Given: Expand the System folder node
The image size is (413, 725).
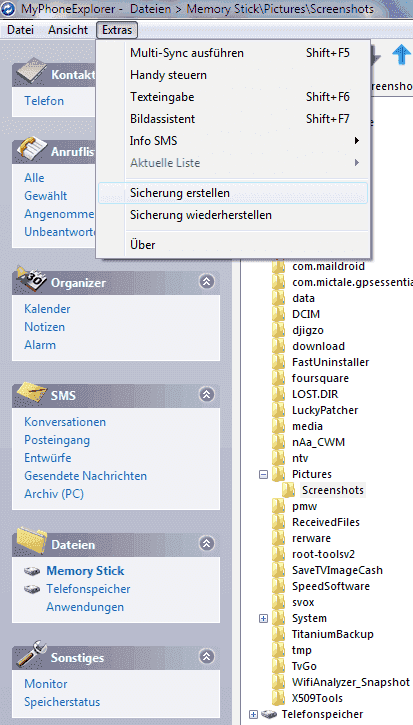Looking at the screenshot, I should coord(263,618).
